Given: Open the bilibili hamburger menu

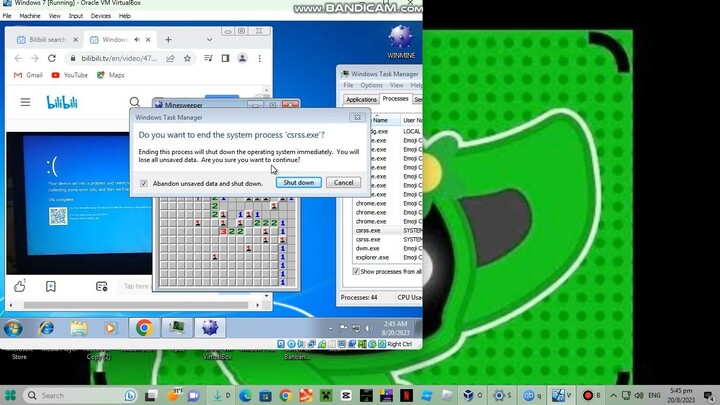Looking at the screenshot, I should click(x=26, y=102).
